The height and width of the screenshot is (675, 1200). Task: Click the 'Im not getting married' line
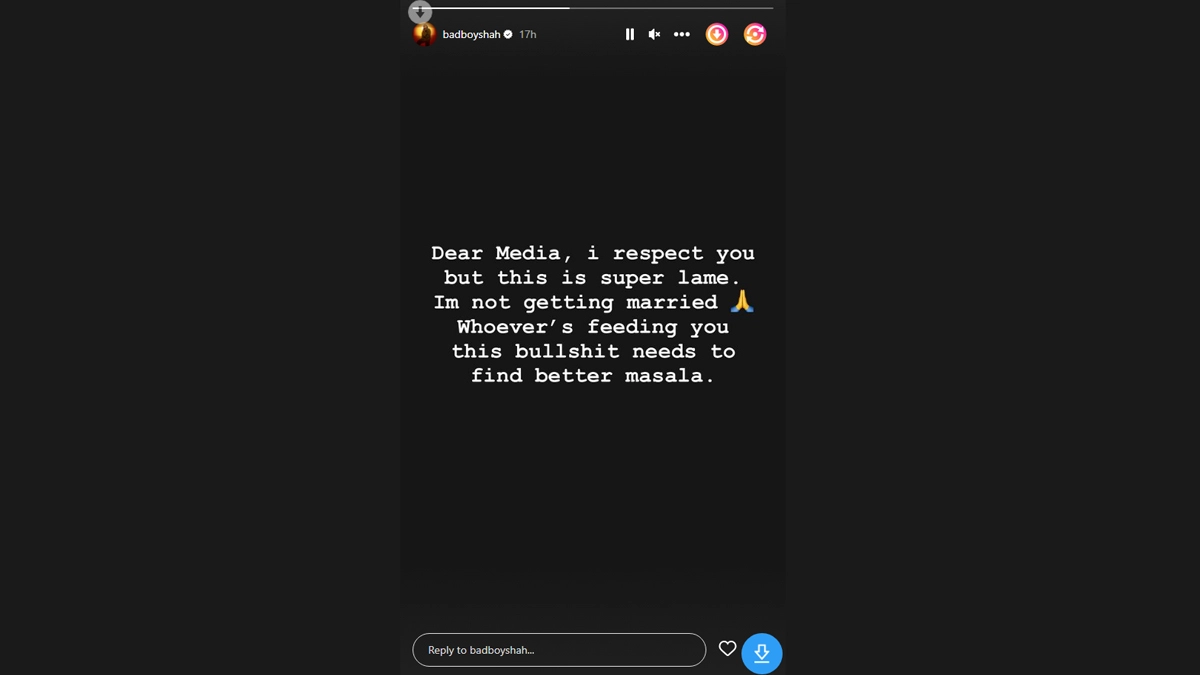pyautogui.click(x=576, y=302)
